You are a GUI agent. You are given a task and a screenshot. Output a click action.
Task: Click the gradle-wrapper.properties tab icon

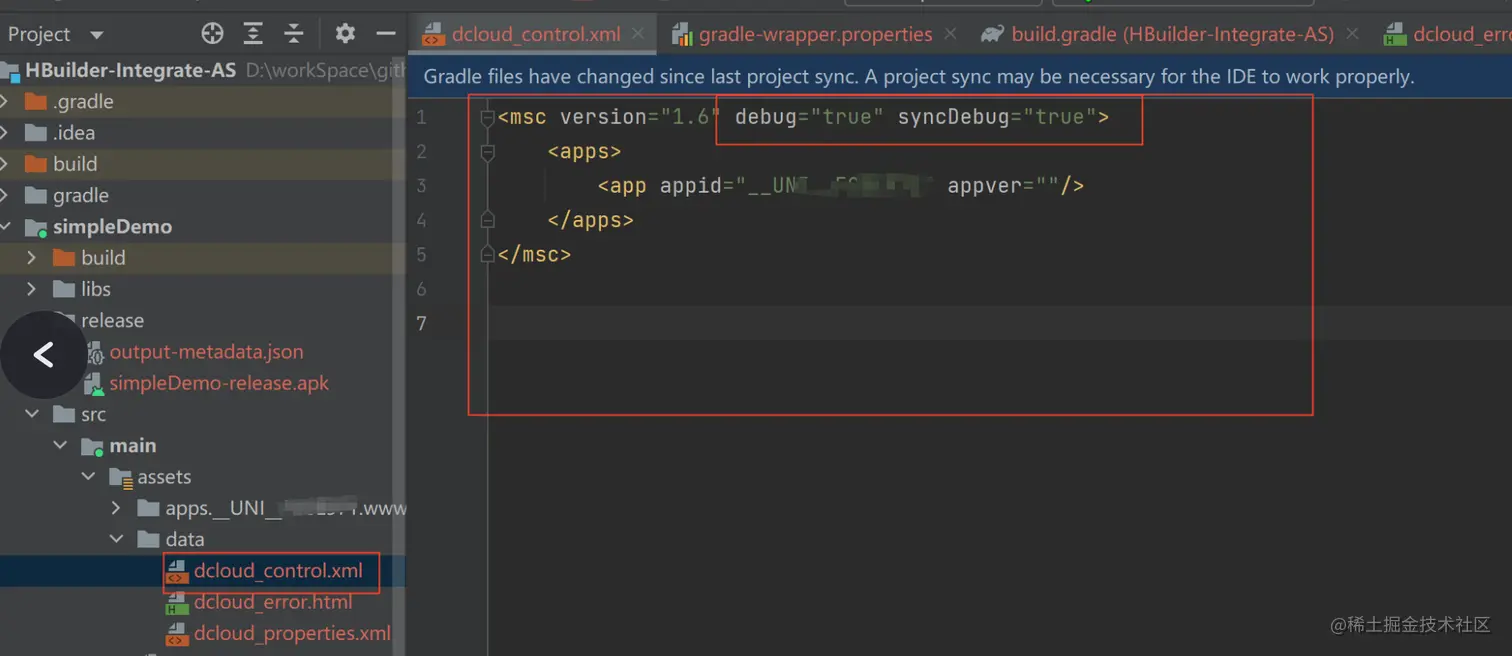click(682, 35)
